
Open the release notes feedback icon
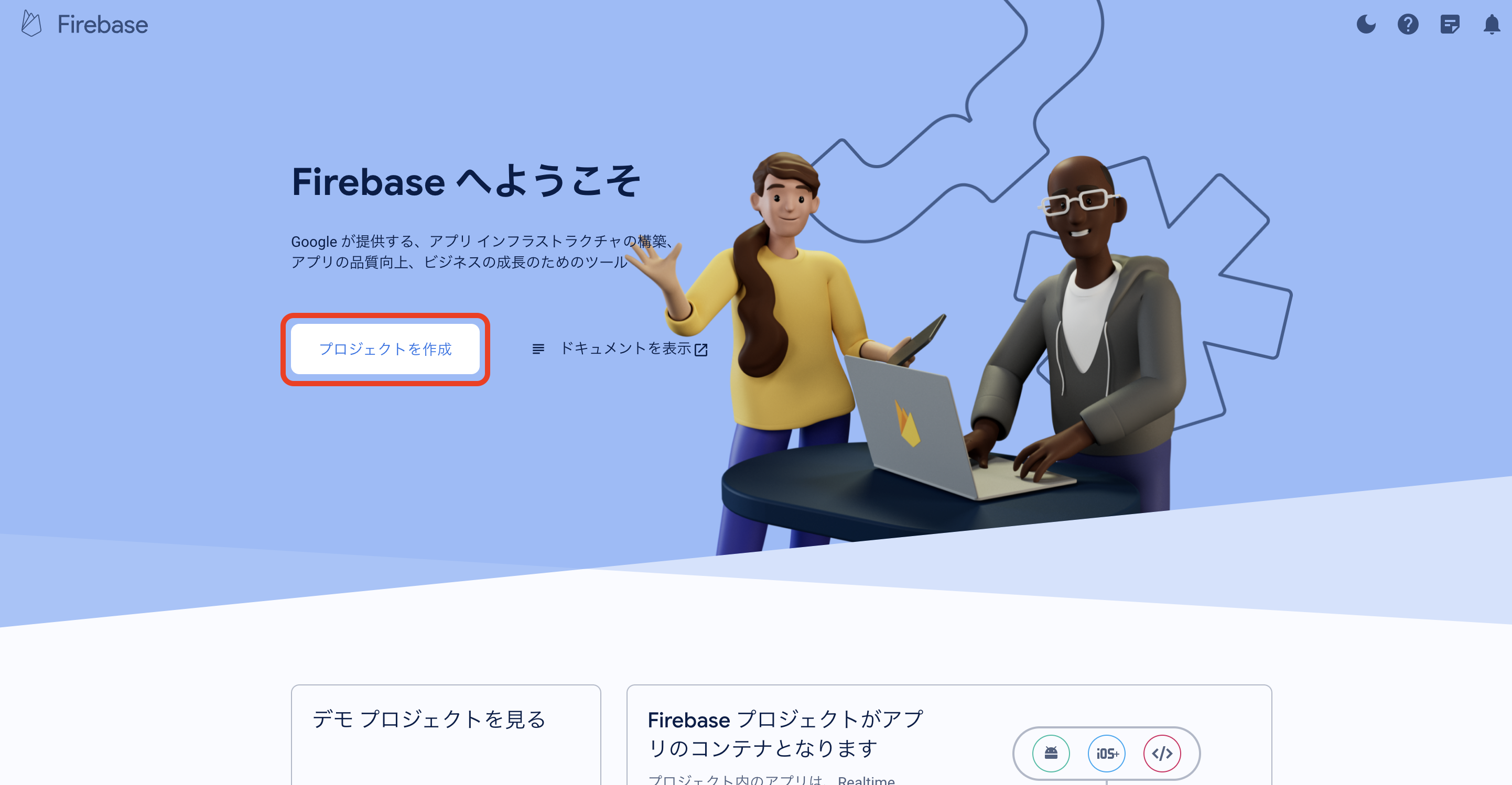coord(1450,24)
